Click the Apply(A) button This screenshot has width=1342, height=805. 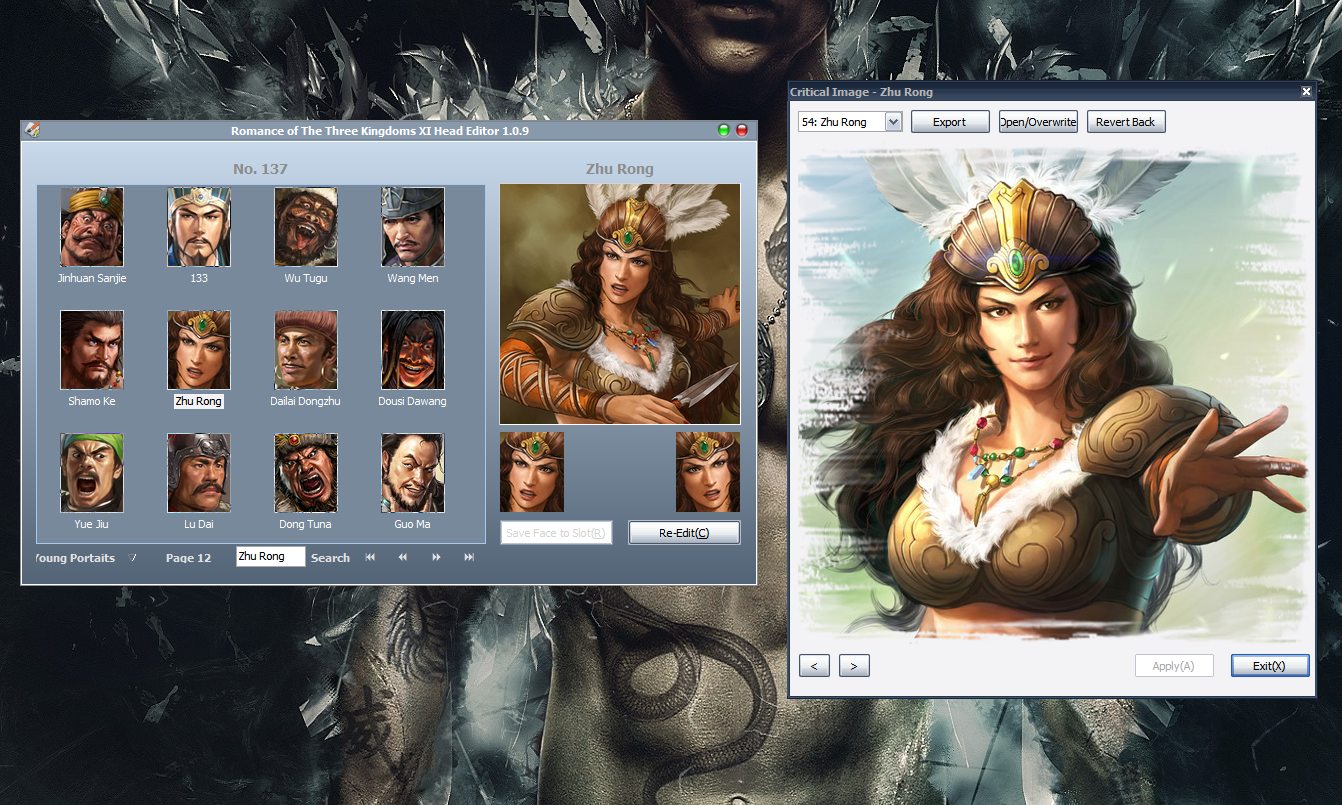pyautogui.click(x=1174, y=666)
